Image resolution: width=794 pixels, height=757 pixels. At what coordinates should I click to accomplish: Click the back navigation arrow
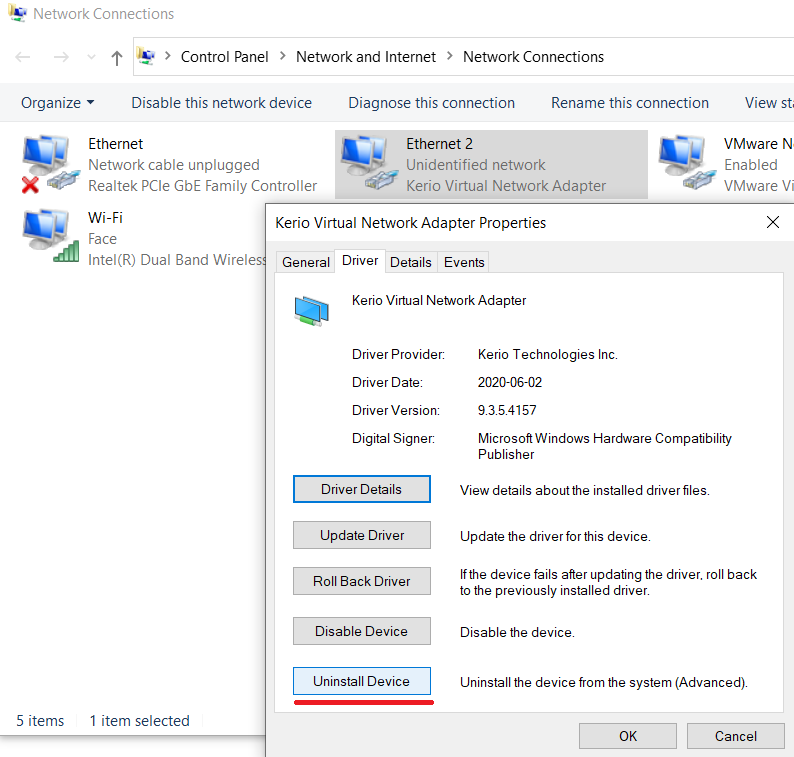23,57
